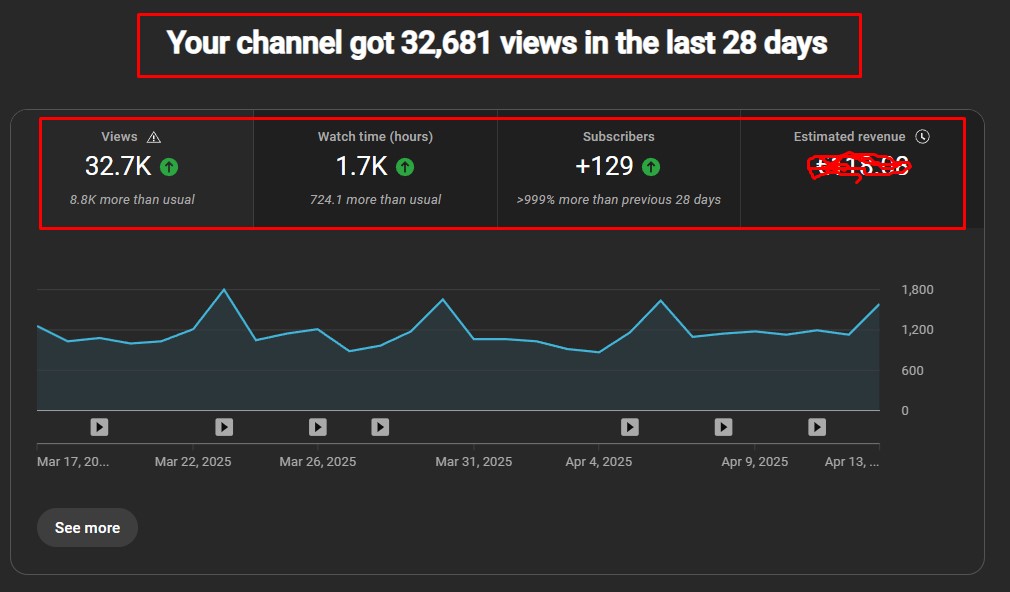Image resolution: width=1010 pixels, height=592 pixels.
Task: Open the video marker above Mar 22, 2025
Action: pyautogui.click(x=224, y=427)
